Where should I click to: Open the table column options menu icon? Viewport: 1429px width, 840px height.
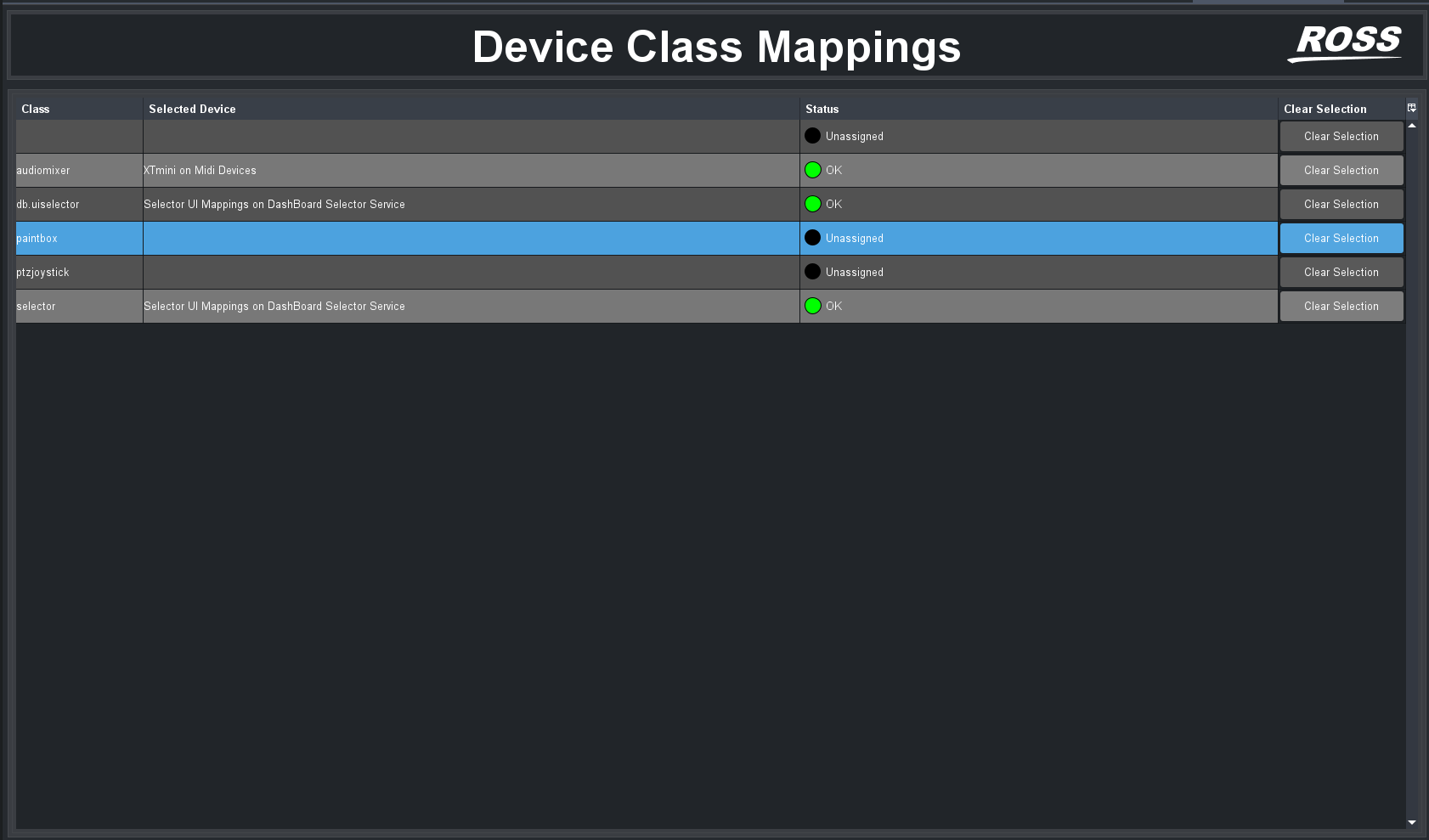[x=1411, y=108]
